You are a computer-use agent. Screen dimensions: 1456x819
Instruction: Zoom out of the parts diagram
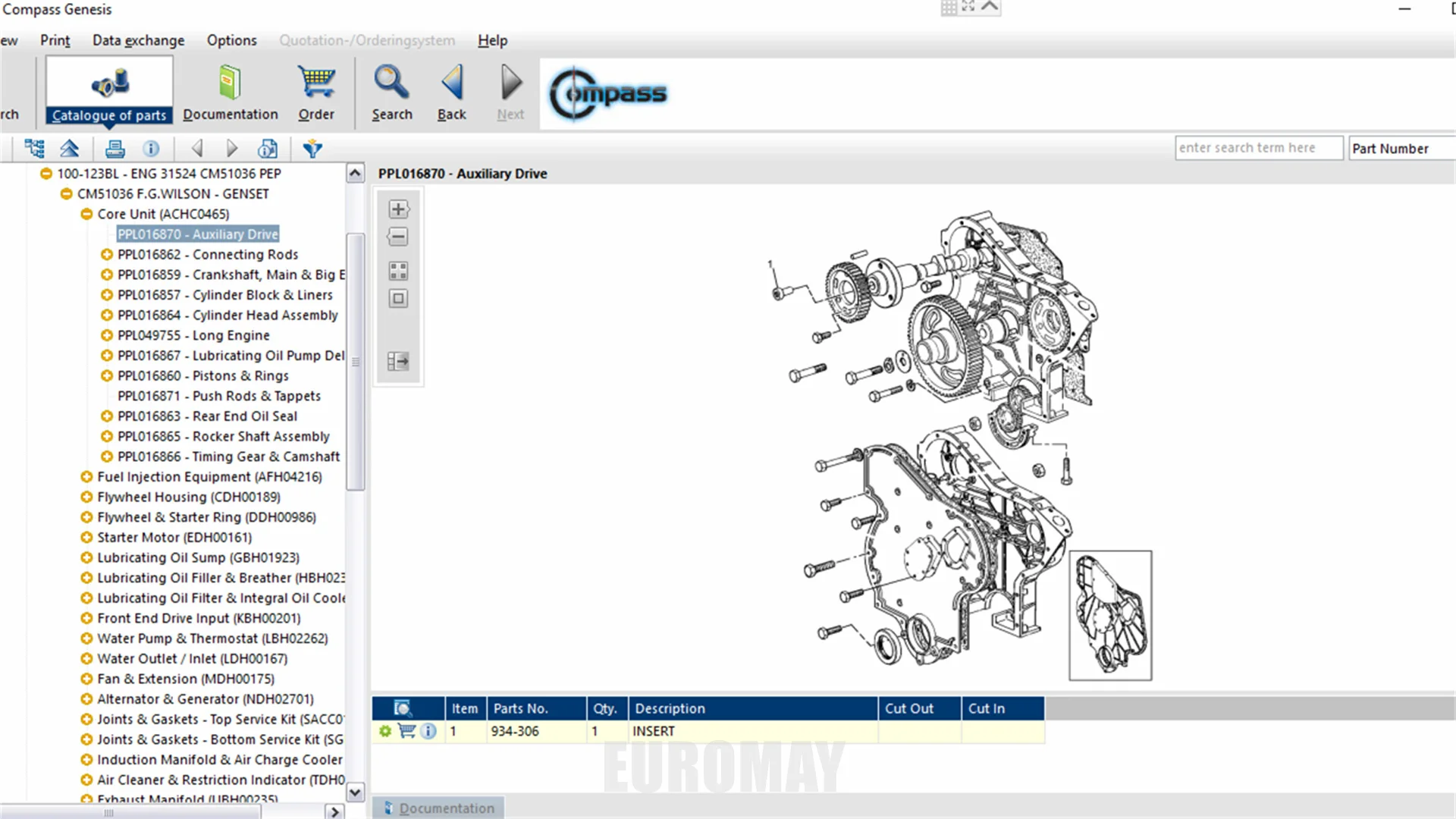click(398, 237)
